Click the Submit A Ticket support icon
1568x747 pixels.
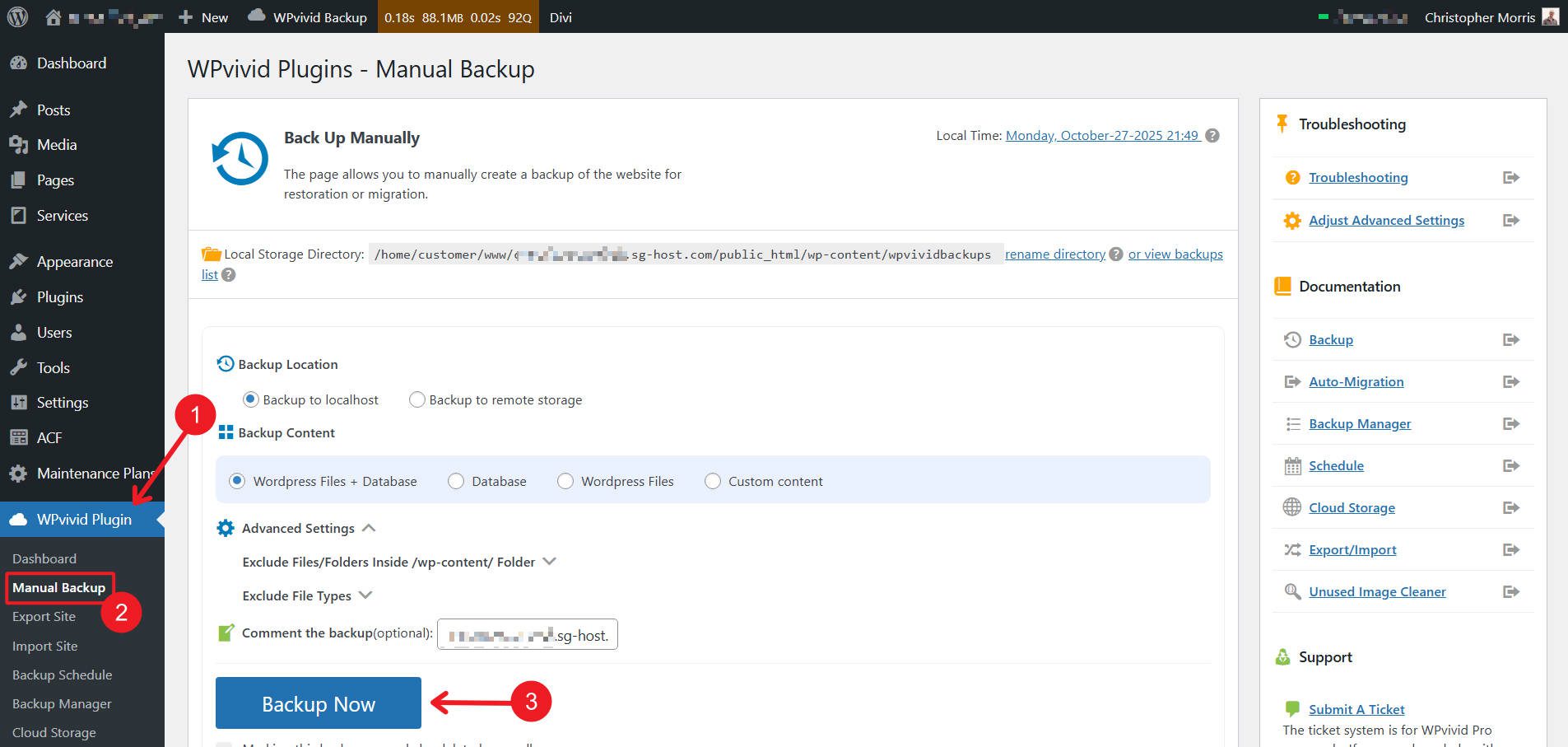(1291, 708)
